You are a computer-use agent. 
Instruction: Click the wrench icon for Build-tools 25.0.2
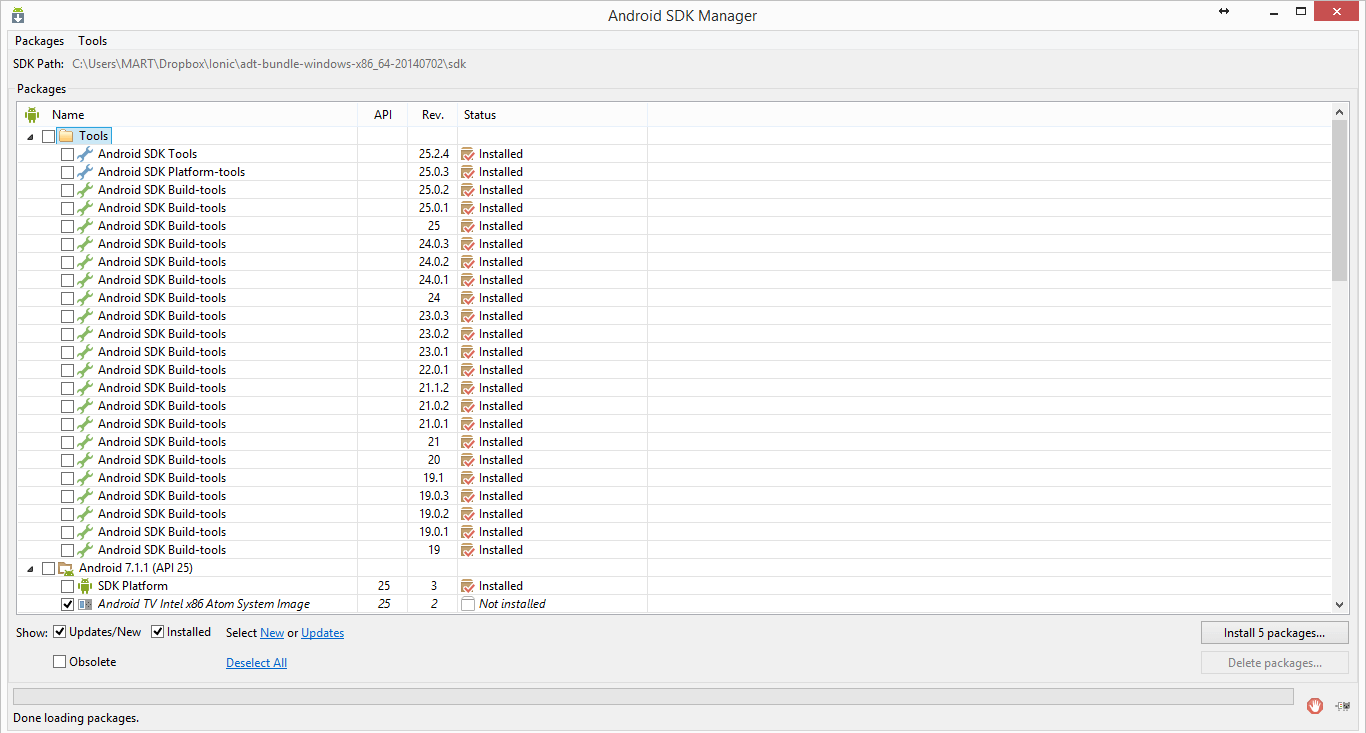click(85, 190)
